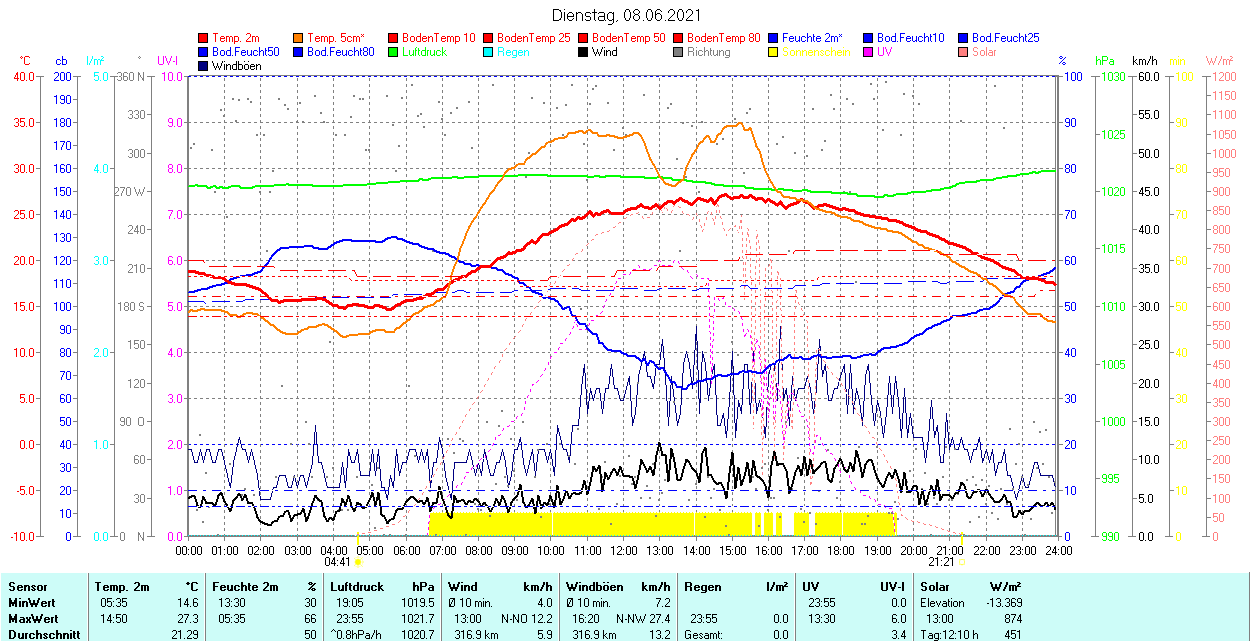The height and width of the screenshot is (641, 1250).
Task: Click the magenta UV legend swatch
Action: coord(869,52)
